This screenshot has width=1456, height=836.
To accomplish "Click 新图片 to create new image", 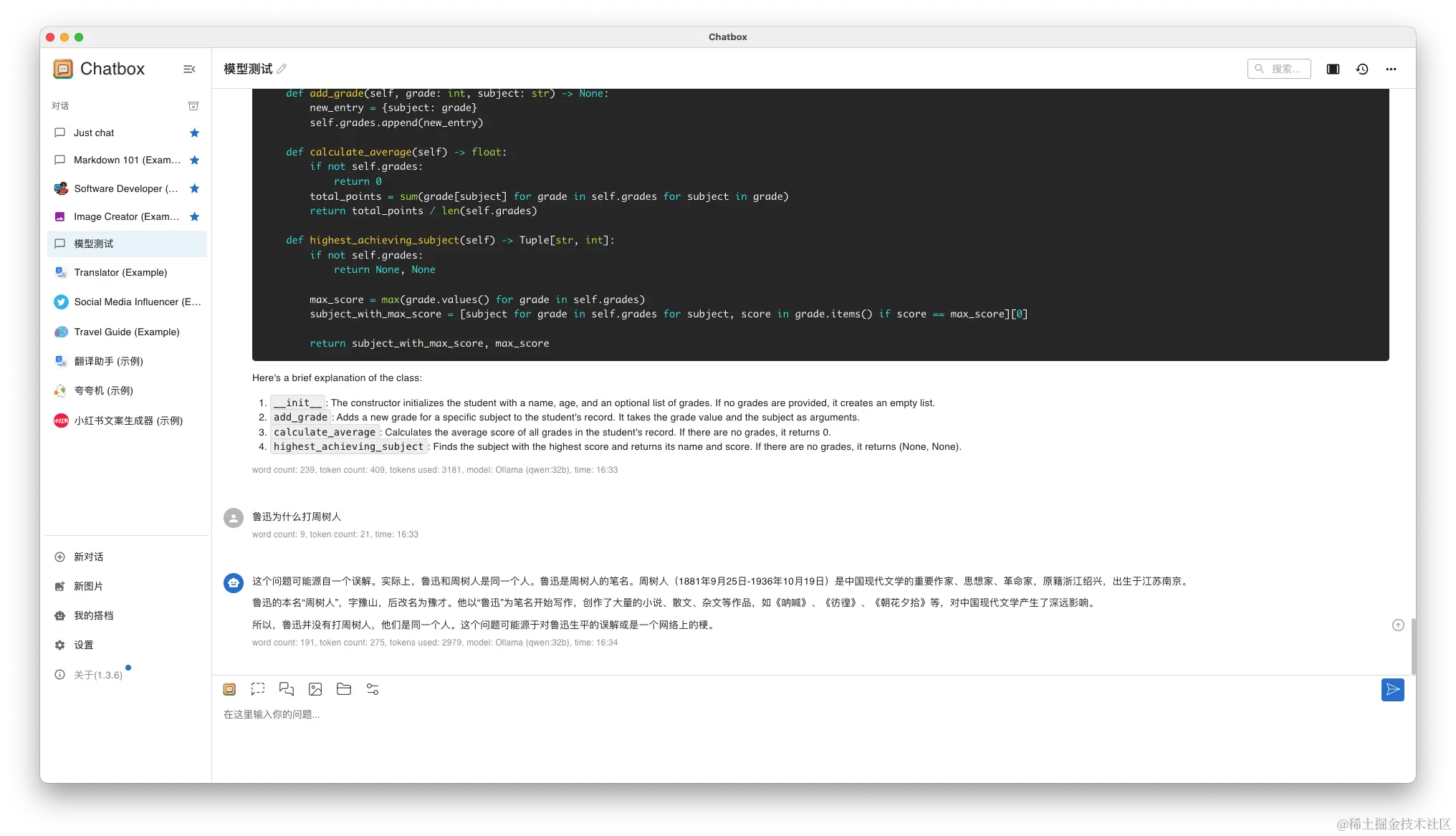I will click(x=88, y=586).
